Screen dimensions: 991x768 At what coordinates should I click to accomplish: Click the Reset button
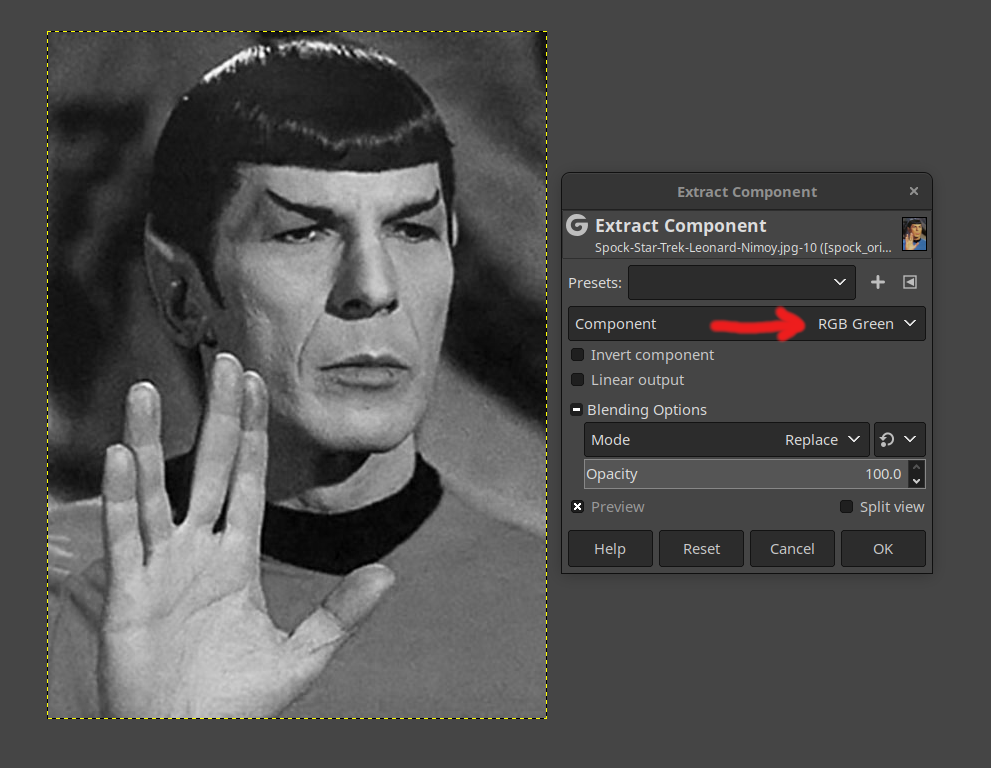[x=701, y=549]
